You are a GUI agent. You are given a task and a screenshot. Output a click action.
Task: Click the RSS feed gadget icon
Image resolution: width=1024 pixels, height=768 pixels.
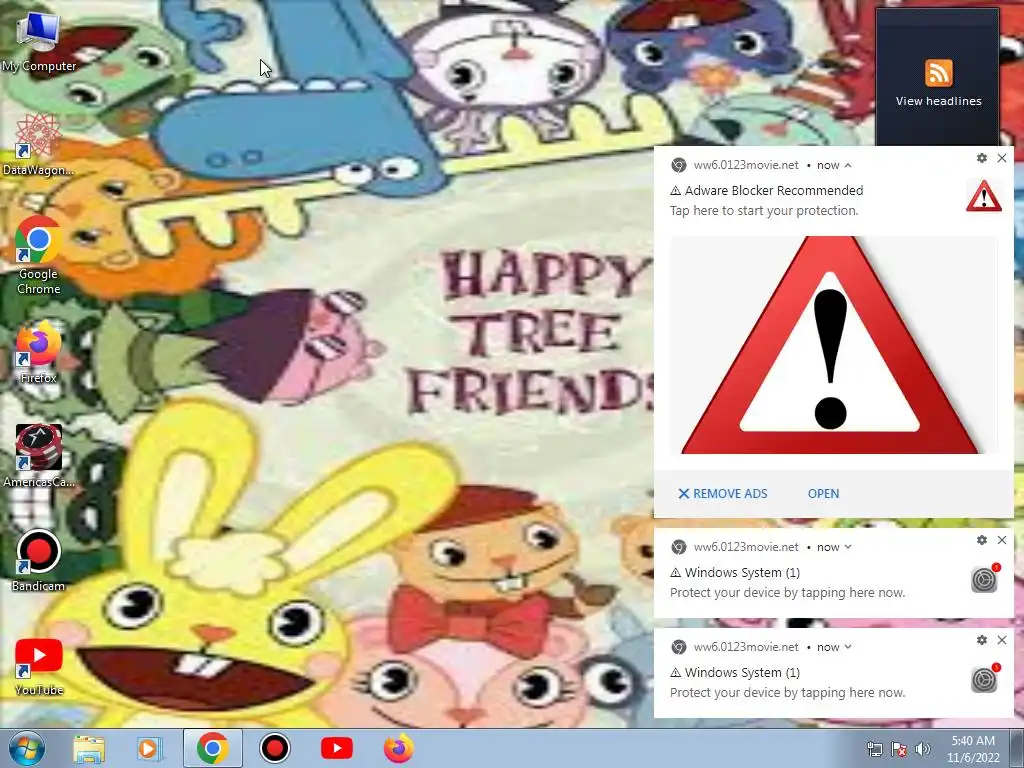coord(938,72)
